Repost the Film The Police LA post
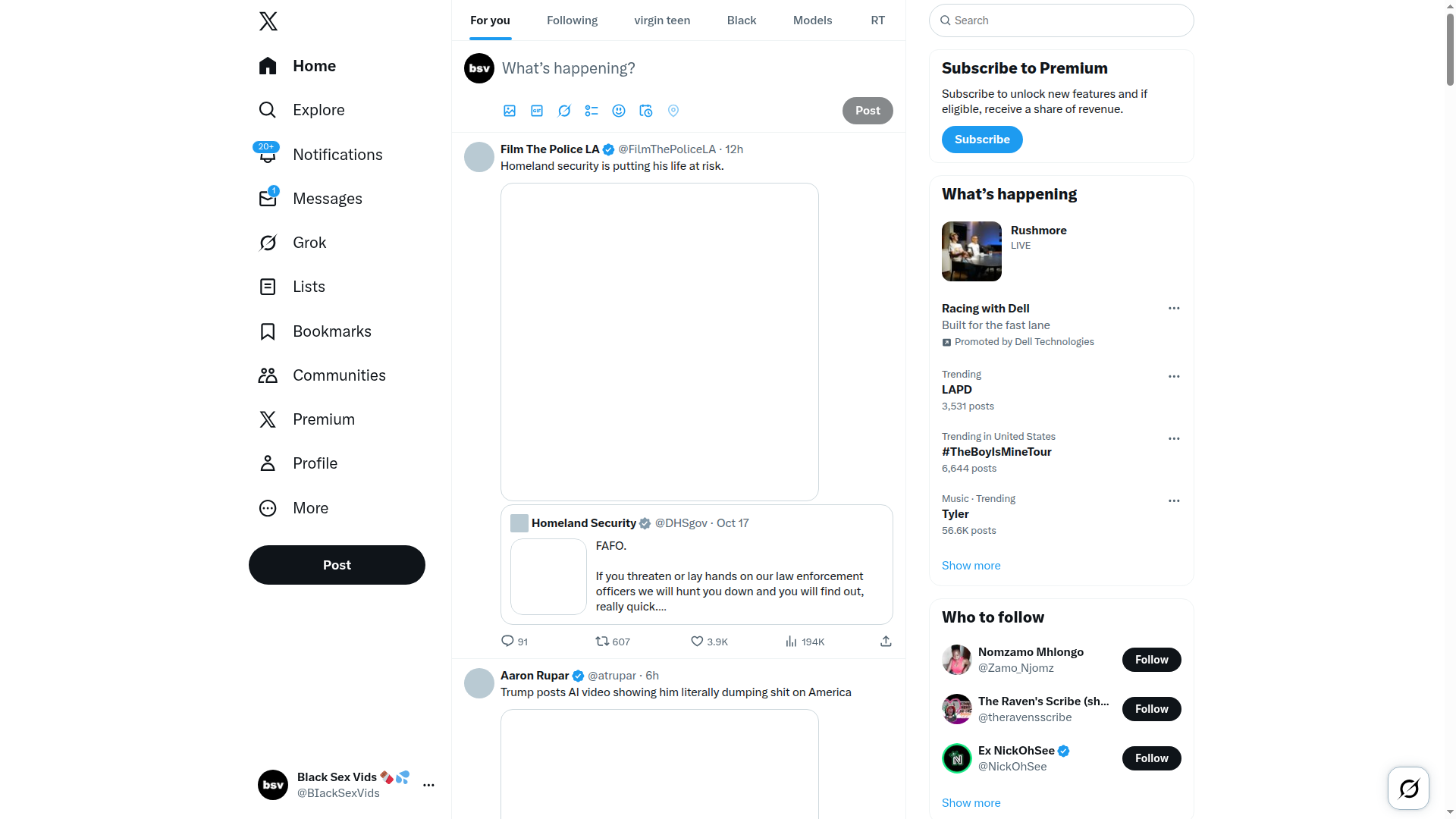 point(603,642)
